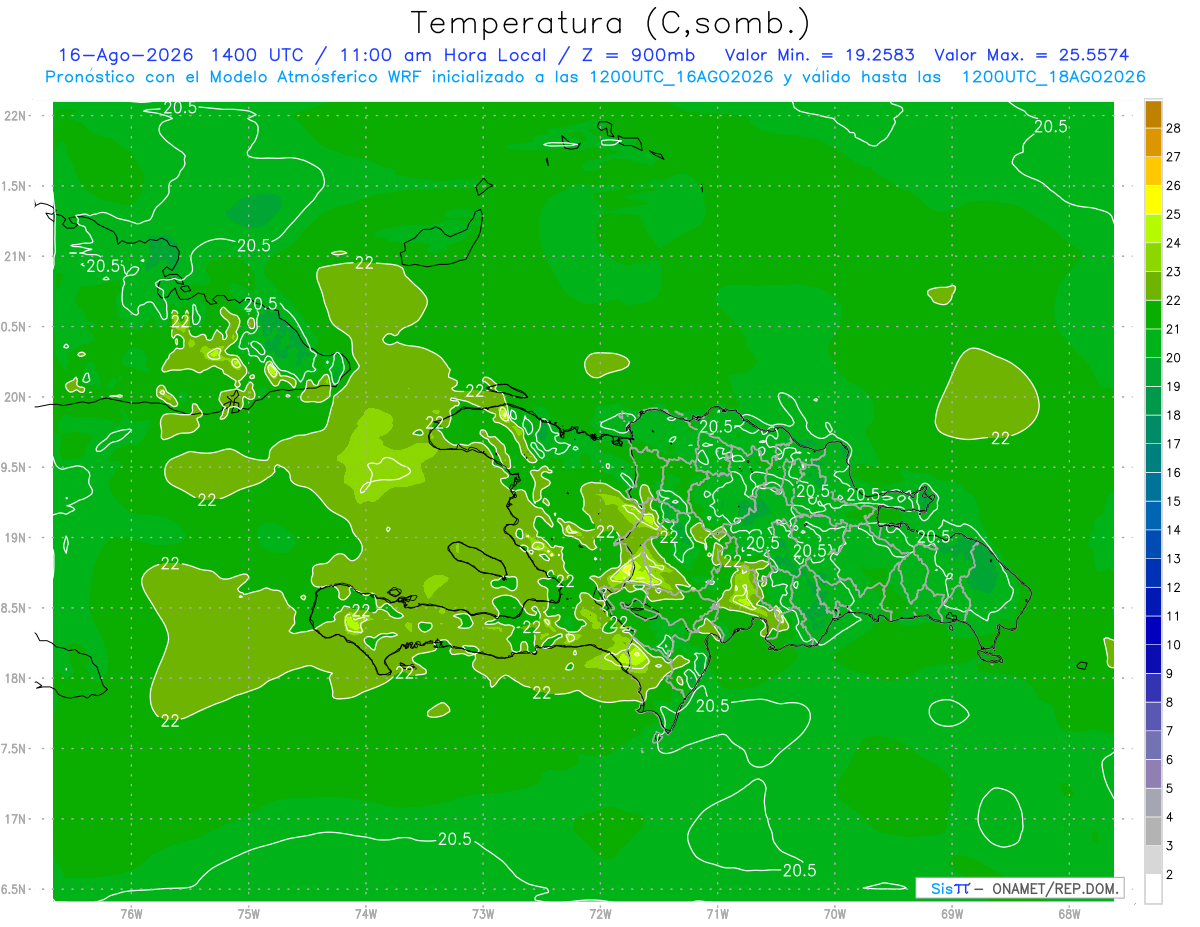The height and width of the screenshot is (927, 1200).
Task: Click the "Valor Min. = 19.2583" value
Action: click(x=820, y=55)
